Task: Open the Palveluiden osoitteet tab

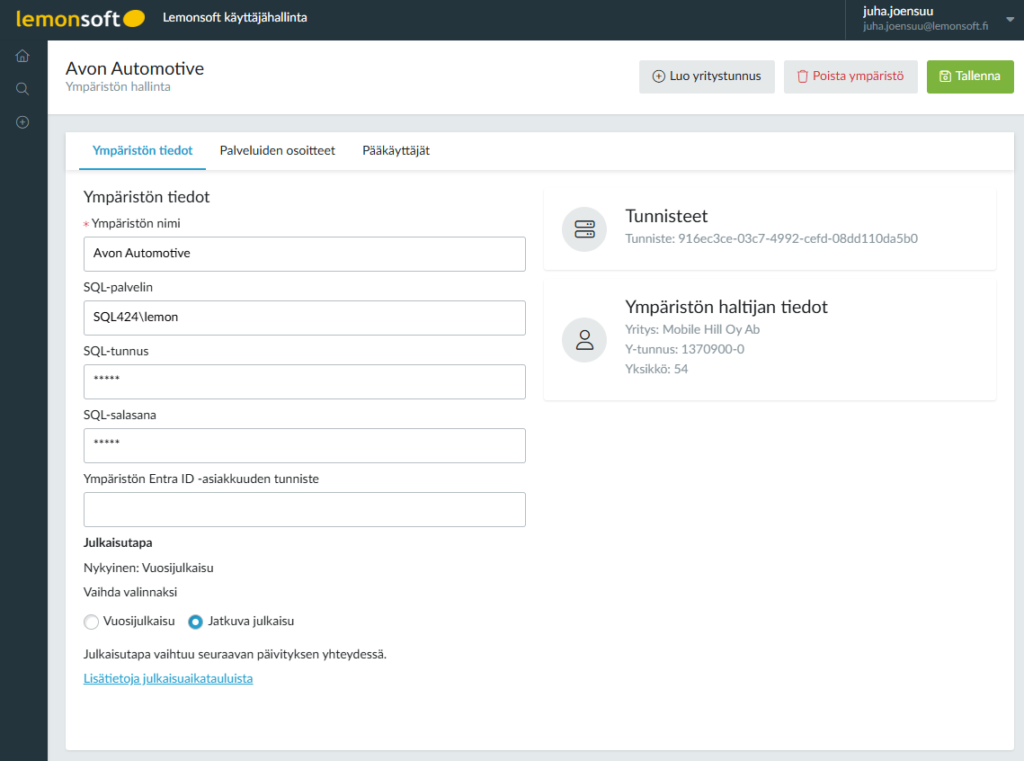Action: pos(277,150)
